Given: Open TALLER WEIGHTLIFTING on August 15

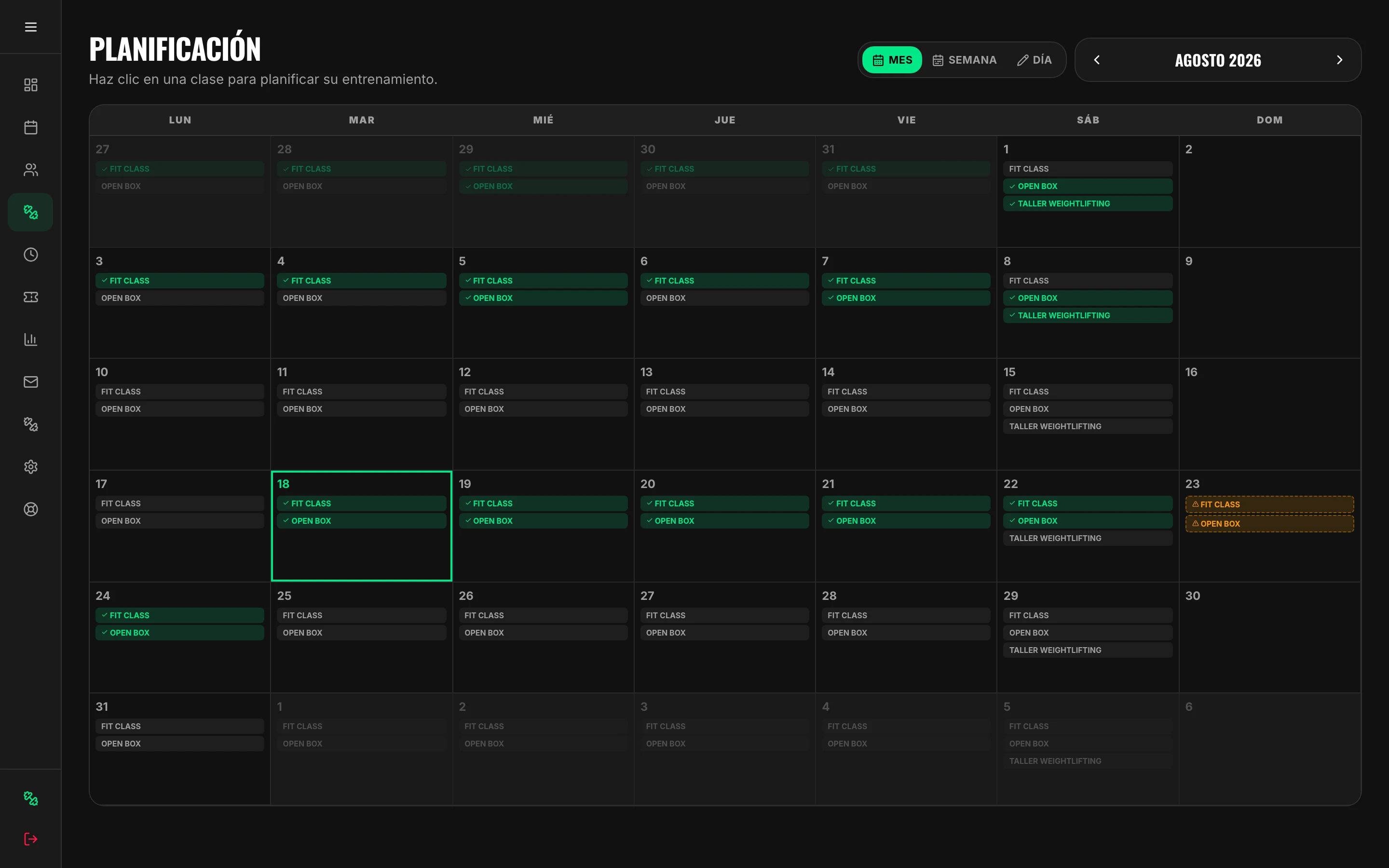Looking at the screenshot, I should coord(1088,427).
